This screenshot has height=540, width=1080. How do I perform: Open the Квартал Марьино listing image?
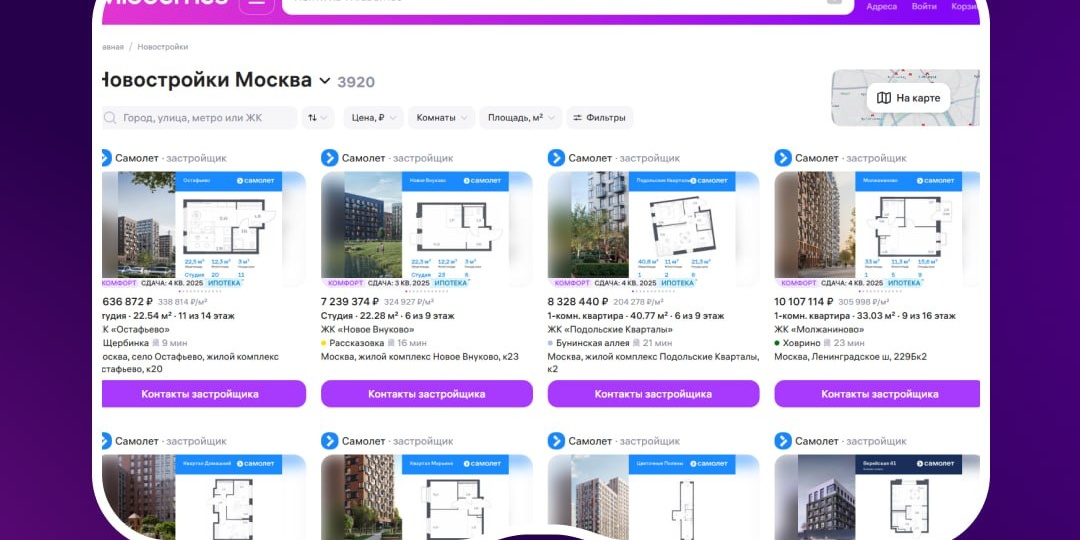click(x=427, y=497)
